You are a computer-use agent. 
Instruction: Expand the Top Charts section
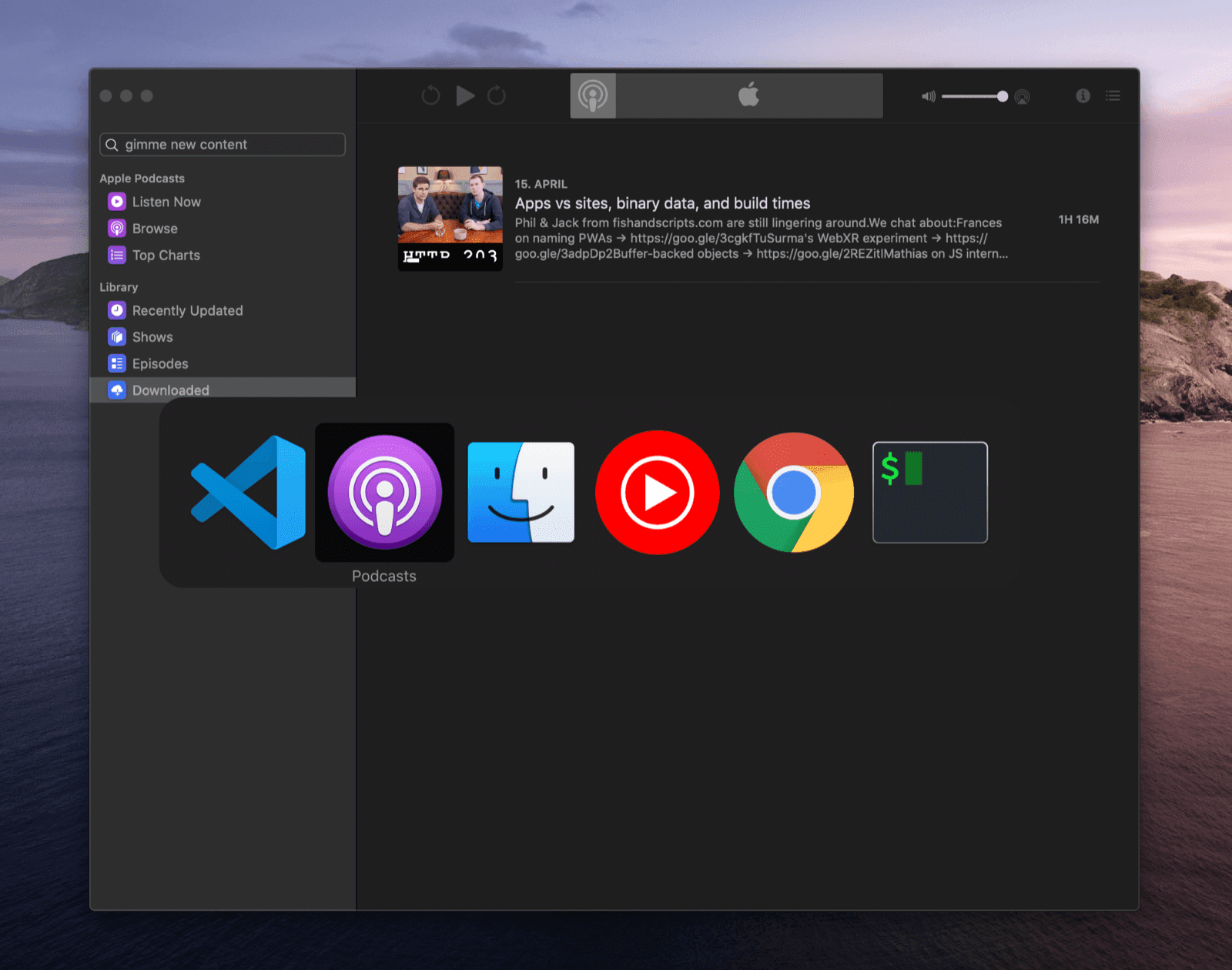click(x=166, y=255)
